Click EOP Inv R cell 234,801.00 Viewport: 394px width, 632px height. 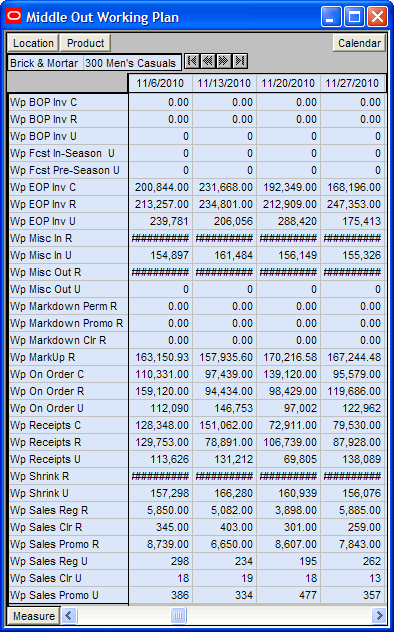224,204
